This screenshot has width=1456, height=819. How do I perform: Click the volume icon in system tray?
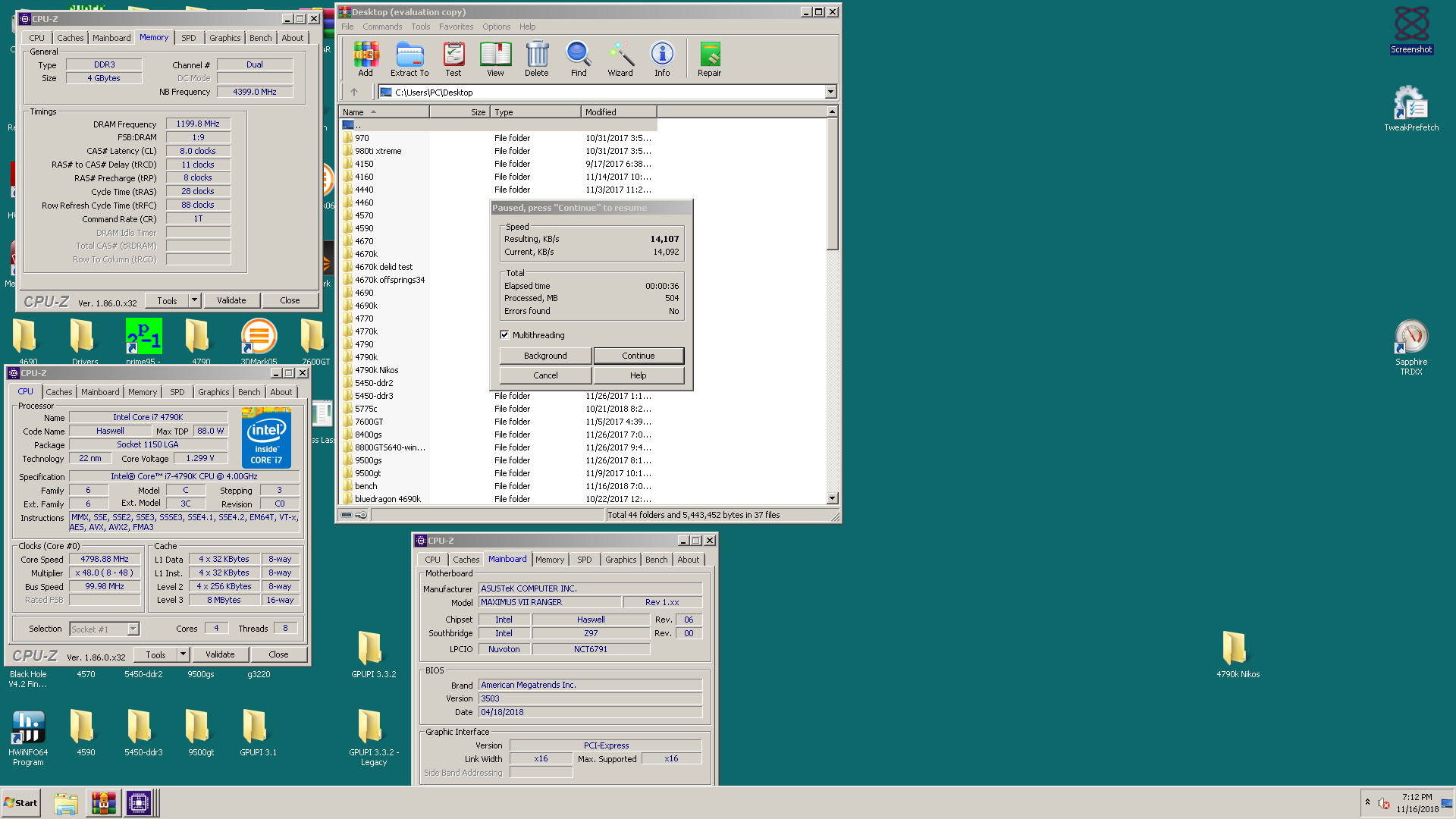pyautogui.click(x=1384, y=803)
